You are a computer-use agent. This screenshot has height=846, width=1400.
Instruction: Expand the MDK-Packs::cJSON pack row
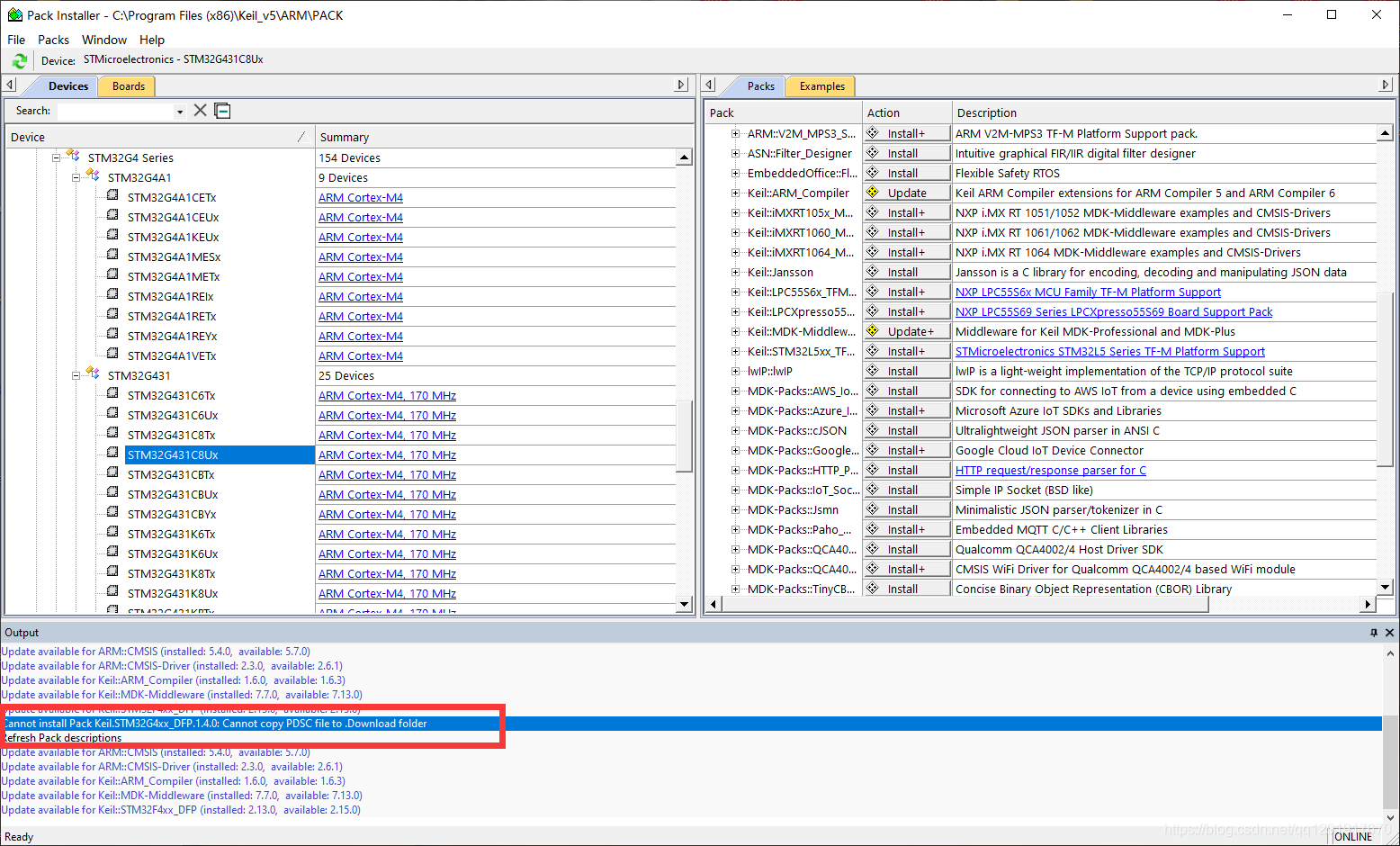coord(735,430)
